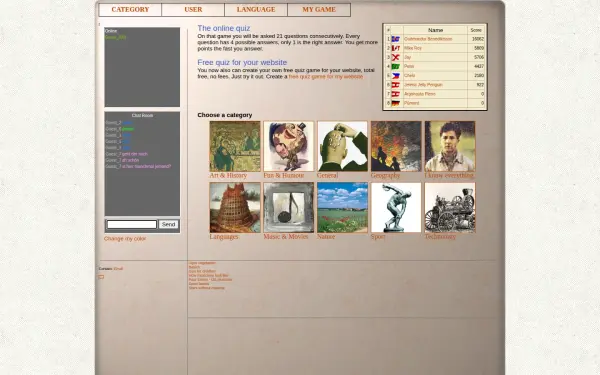Viewport: 600px width, 375px height.
Task: Select the Art & History category image
Action: [x=235, y=146]
